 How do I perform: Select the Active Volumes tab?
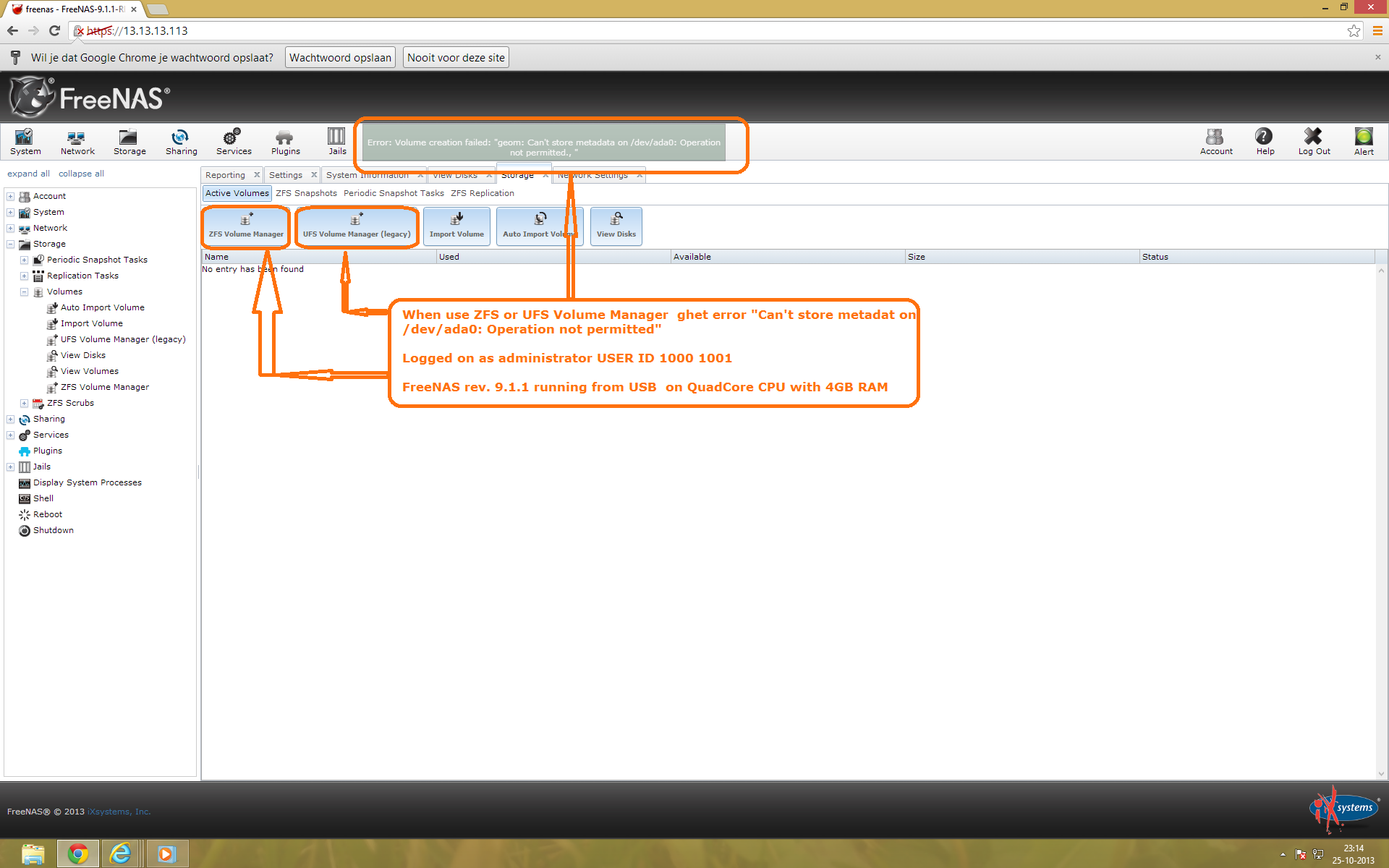click(x=237, y=193)
